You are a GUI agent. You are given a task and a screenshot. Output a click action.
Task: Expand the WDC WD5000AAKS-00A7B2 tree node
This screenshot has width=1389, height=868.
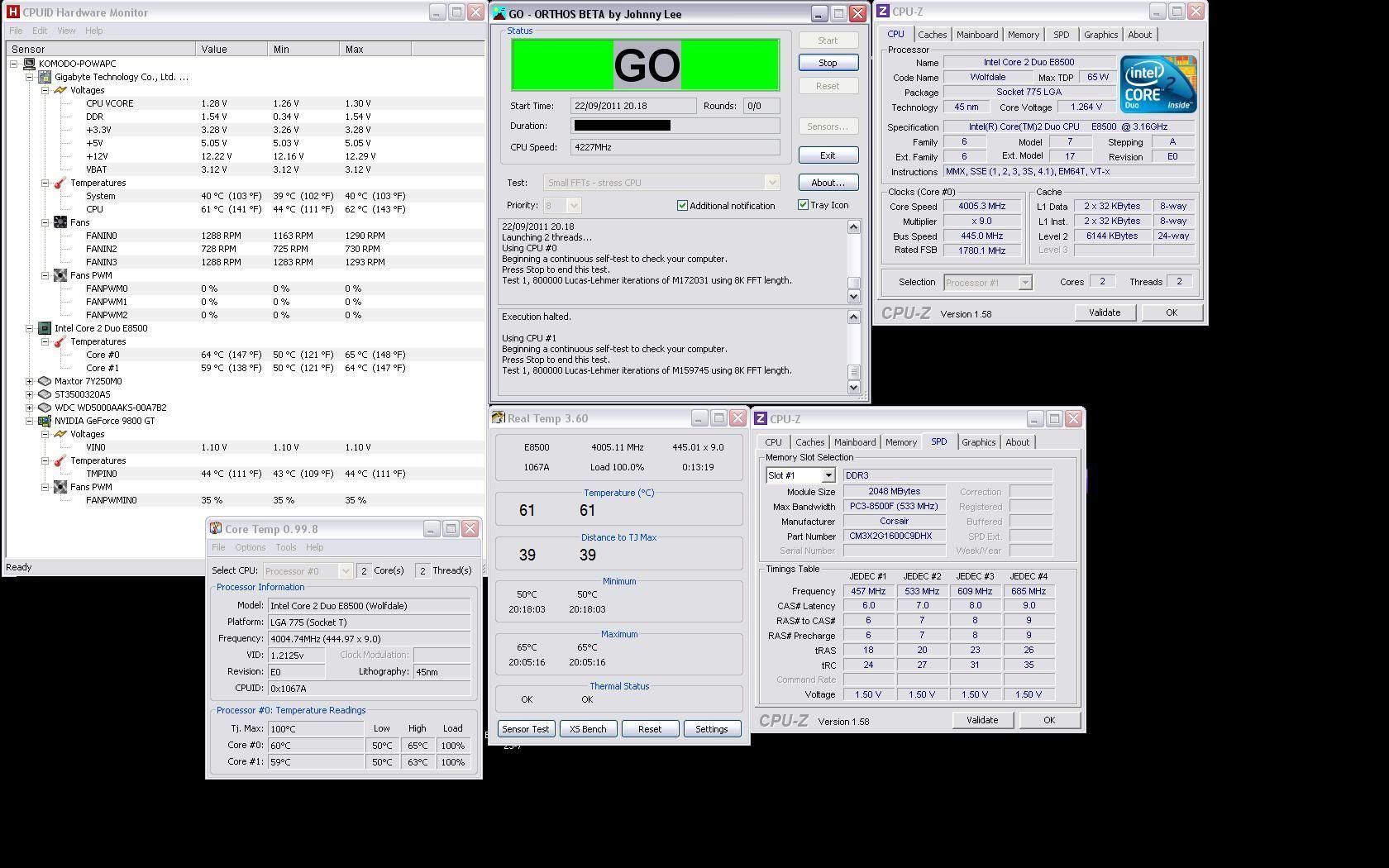coord(30,408)
